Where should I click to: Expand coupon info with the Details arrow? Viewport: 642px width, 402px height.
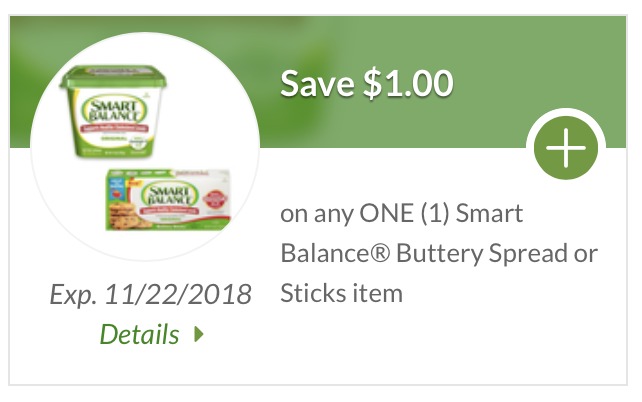200,335
